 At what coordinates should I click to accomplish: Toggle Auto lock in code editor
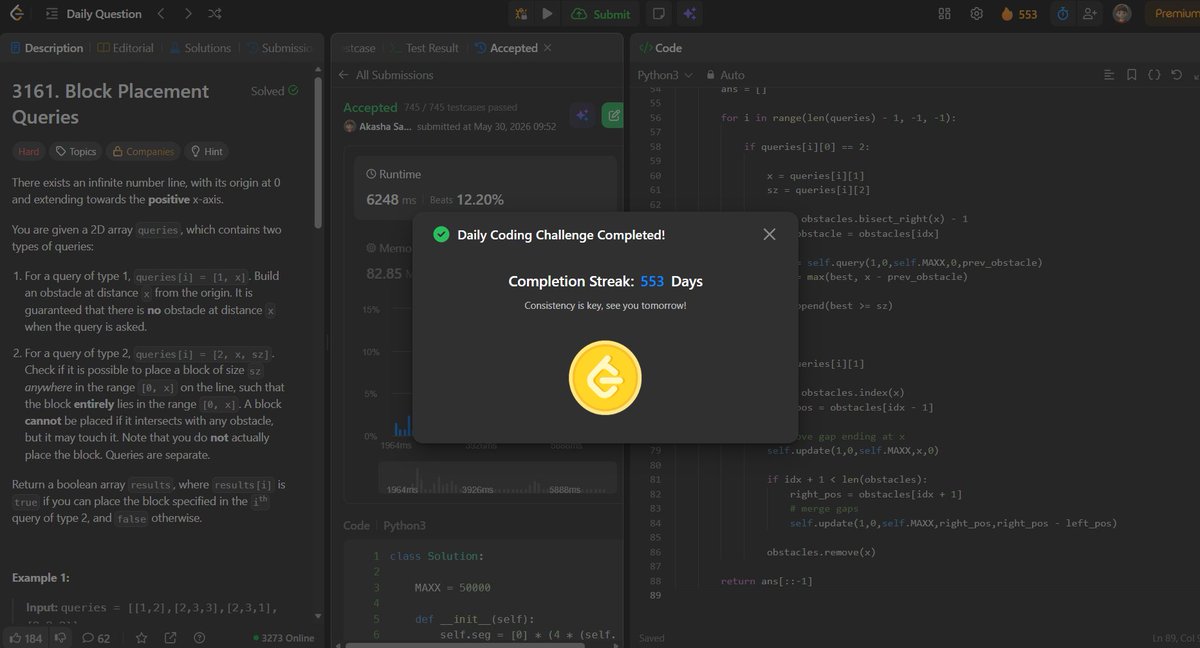(x=726, y=75)
